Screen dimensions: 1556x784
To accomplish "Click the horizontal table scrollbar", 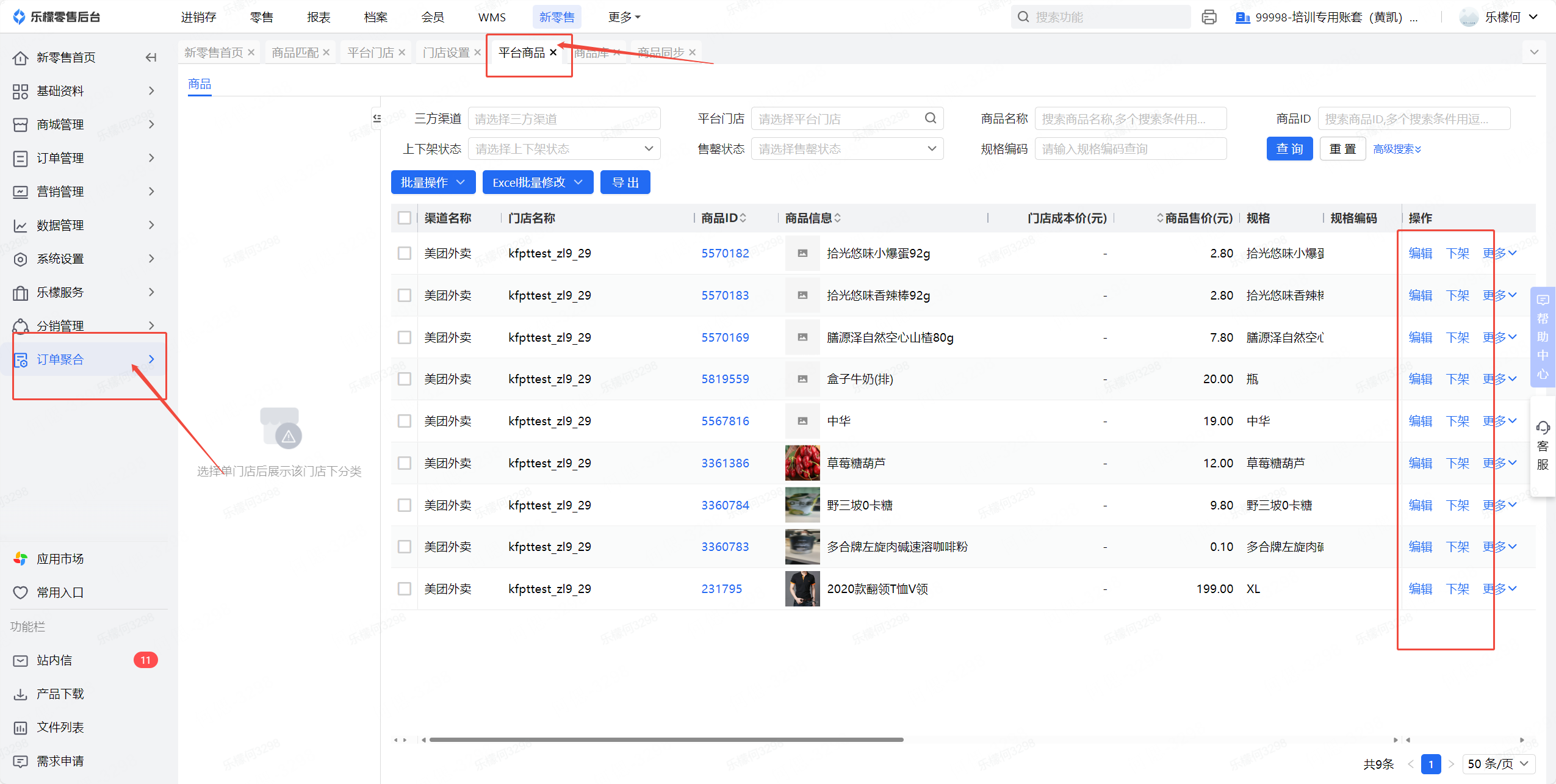I will click(665, 739).
